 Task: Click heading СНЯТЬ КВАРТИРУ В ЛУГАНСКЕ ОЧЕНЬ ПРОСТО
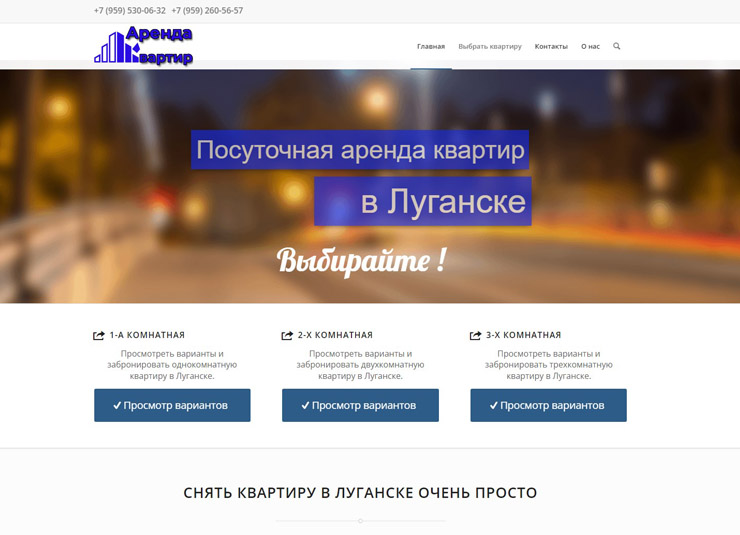click(360, 493)
